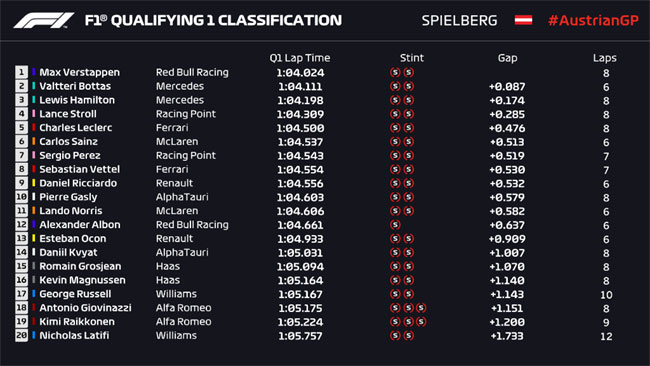
Task: Click the position 20 number badge
Action: pyautogui.click(x=22, y=335)
